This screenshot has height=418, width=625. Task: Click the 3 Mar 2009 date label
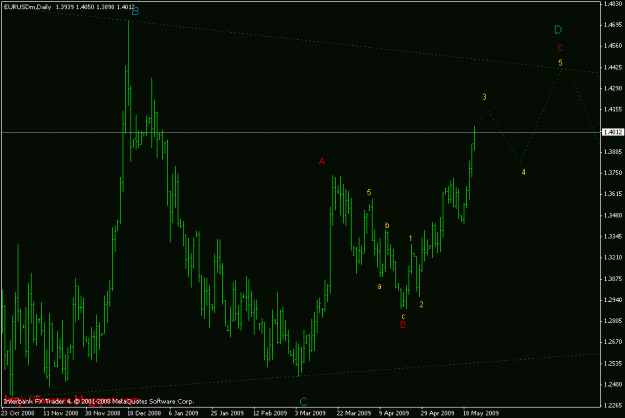[x=310, y=413]
